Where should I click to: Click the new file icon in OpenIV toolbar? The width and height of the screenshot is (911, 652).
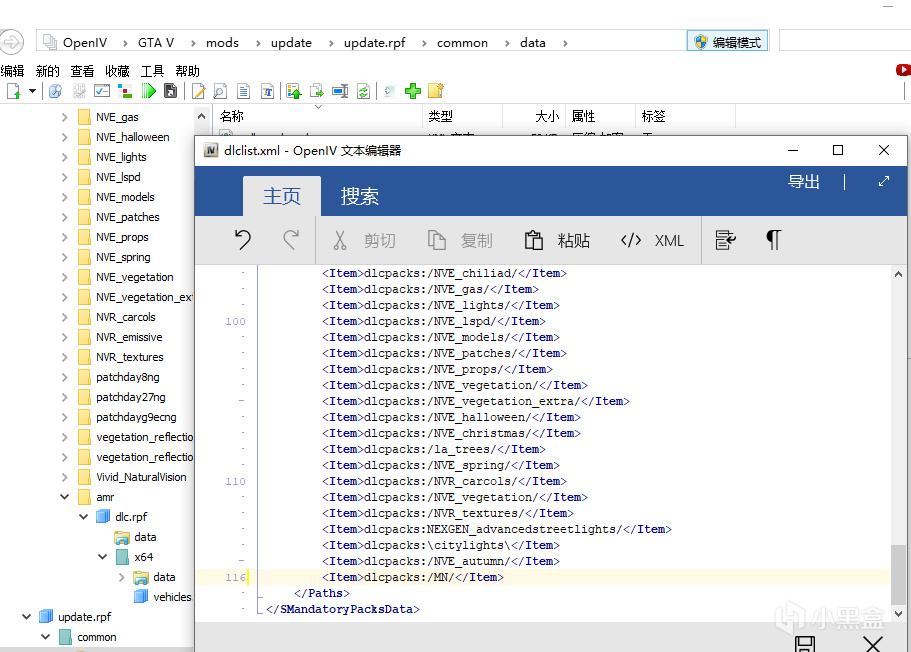[x=13, y=91]
